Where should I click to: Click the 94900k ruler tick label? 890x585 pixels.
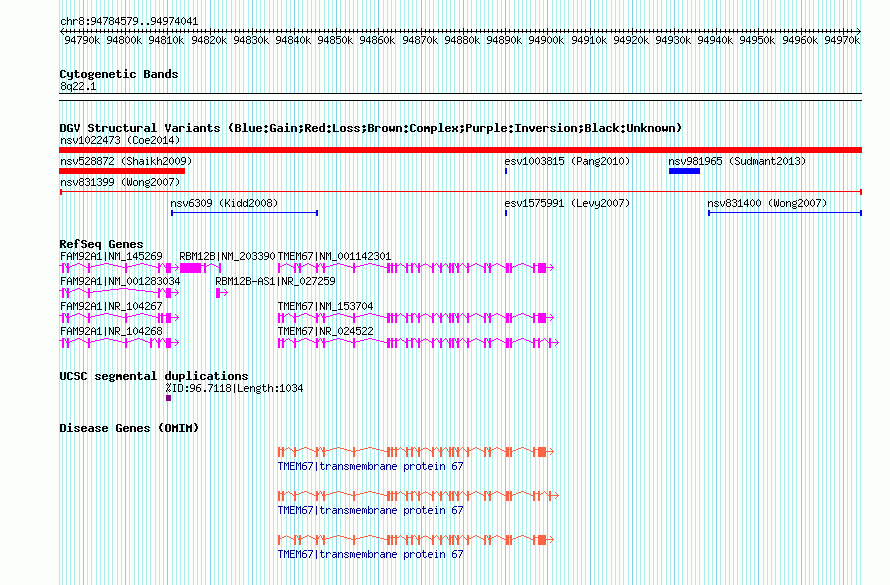[546, 40]
